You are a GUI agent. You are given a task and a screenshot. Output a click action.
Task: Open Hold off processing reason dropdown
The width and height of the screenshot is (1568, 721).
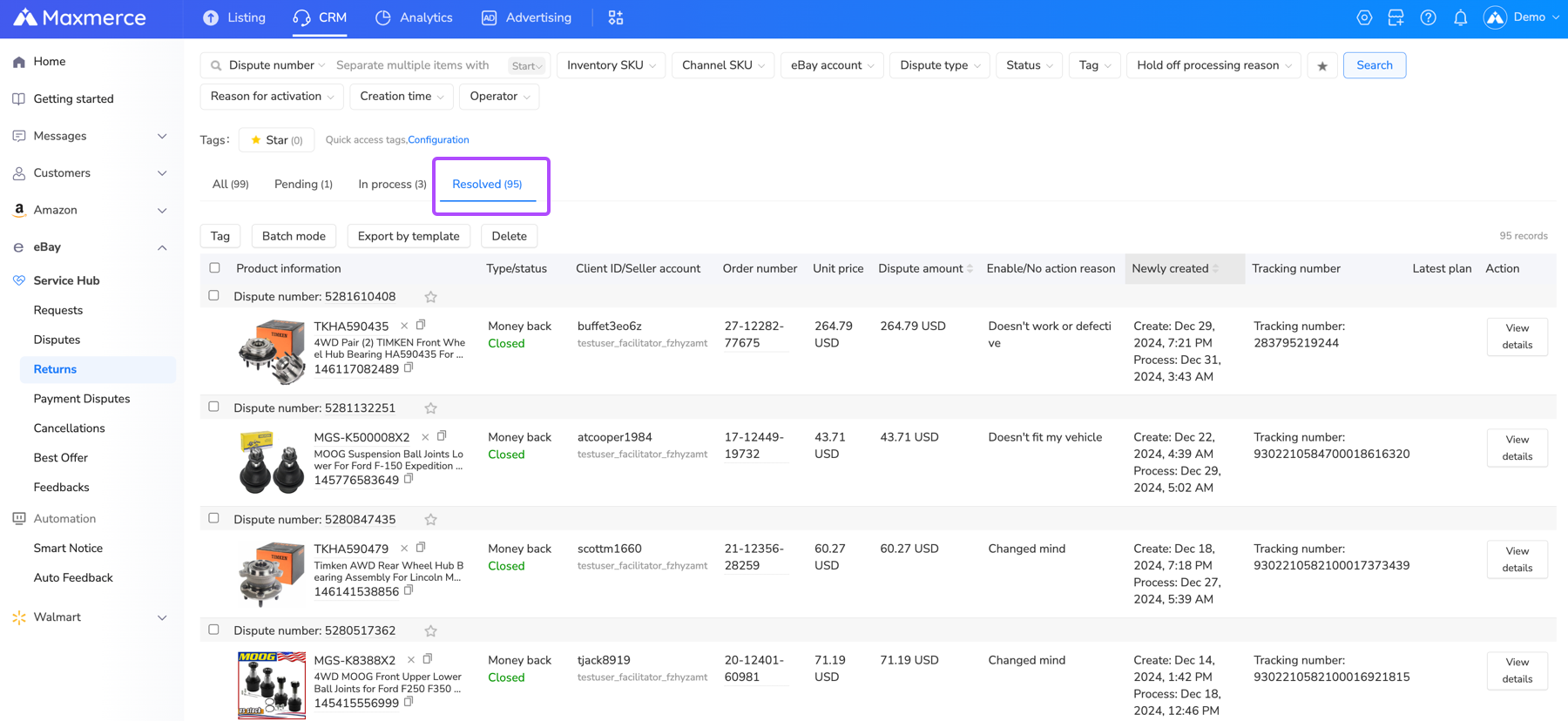click(x=1213, y=65)
